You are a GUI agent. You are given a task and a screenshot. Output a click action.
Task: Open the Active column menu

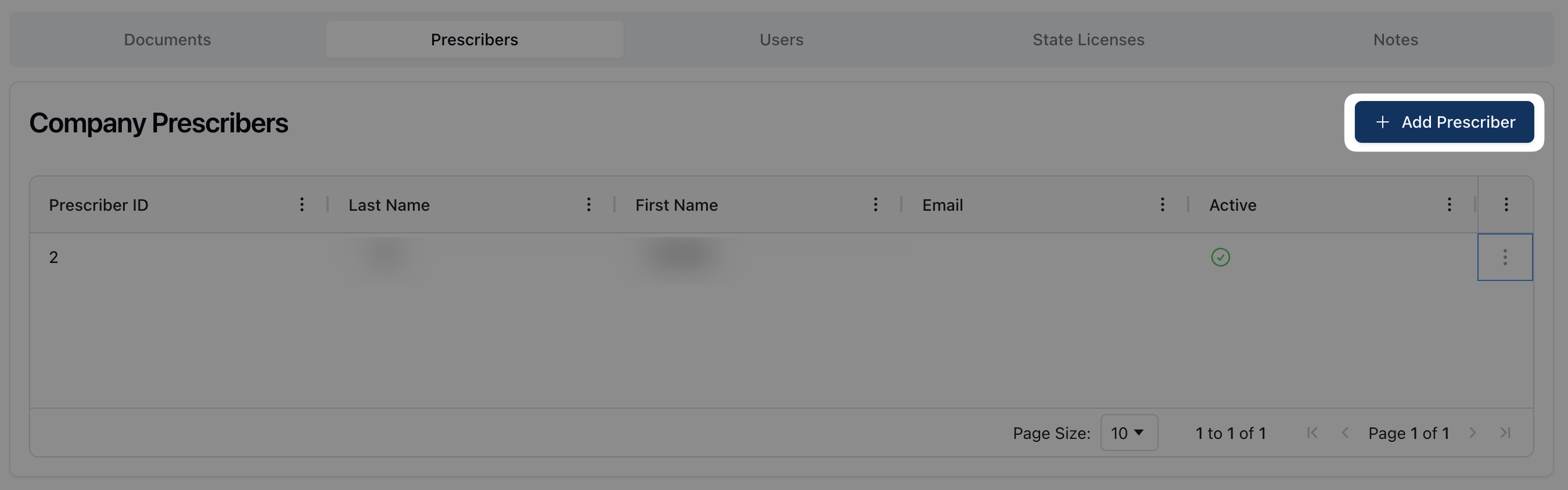coord(1449,204)
